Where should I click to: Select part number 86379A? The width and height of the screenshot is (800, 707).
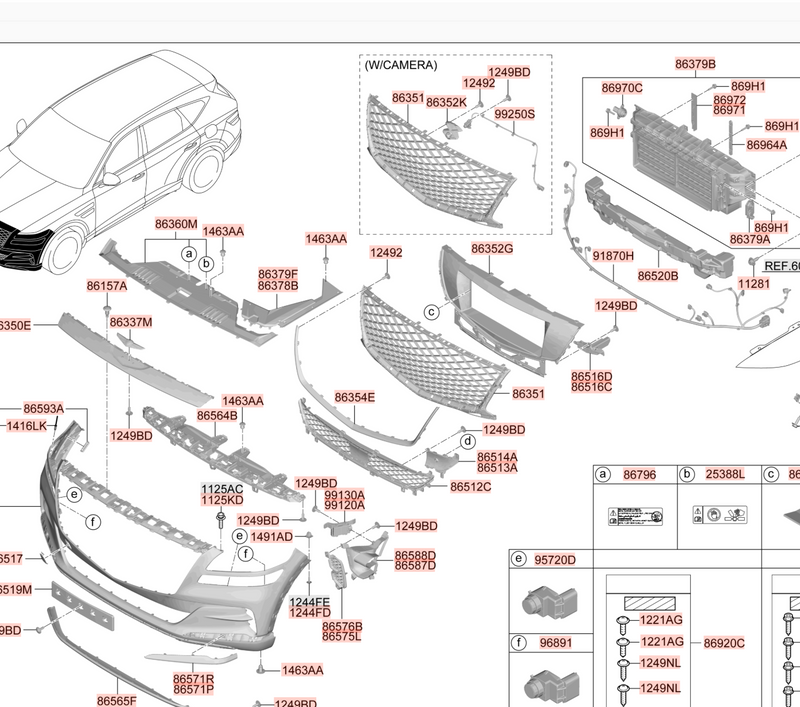(x=749, y=239)
